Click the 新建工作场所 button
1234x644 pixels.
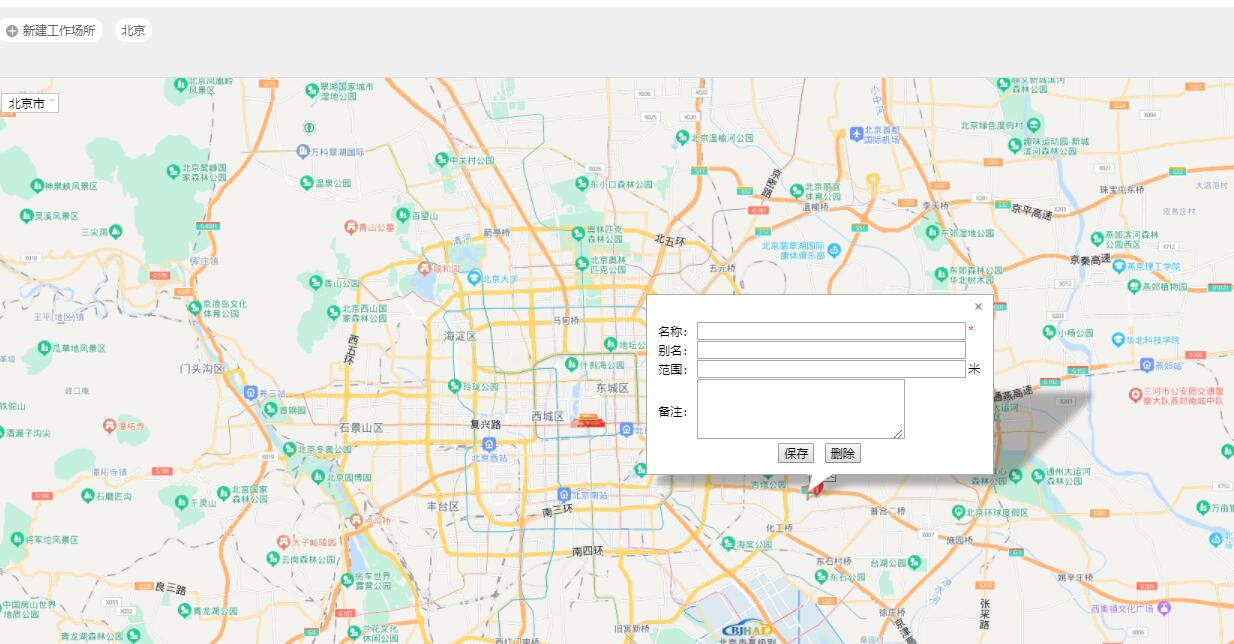pyautogui.click(x=50, y=30)
